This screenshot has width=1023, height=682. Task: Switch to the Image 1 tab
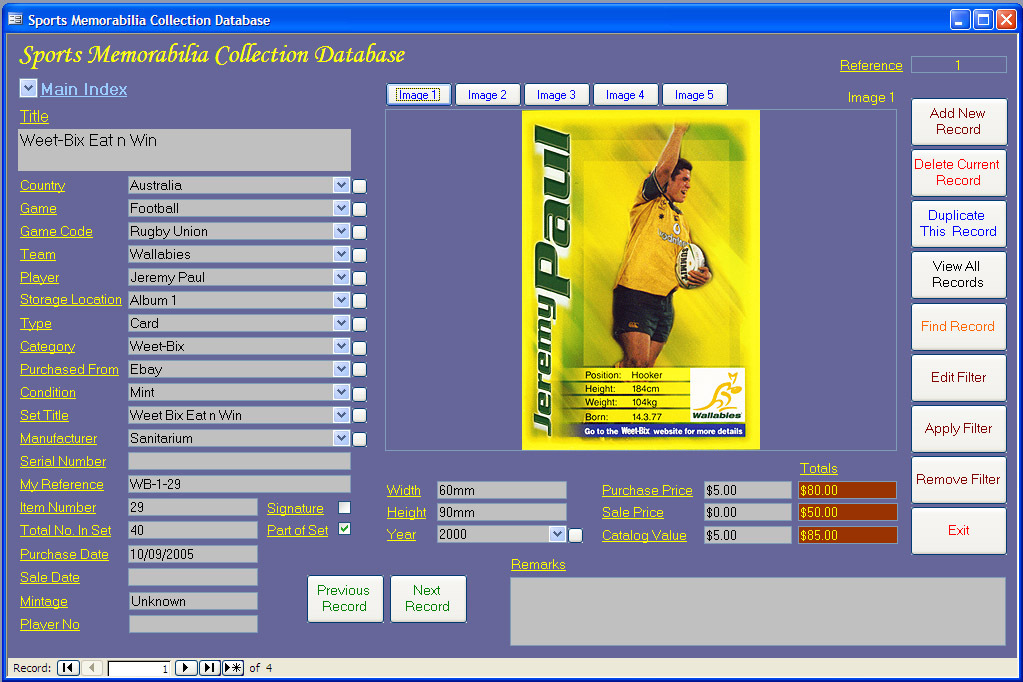pyautogui.click(x=418, y=95)
